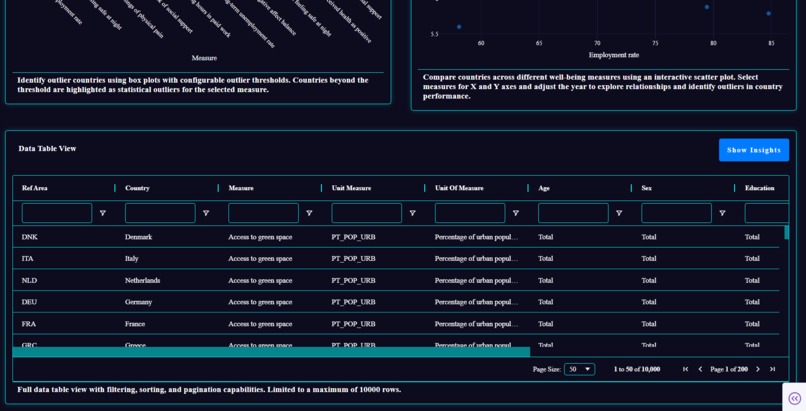The width and height of the screenshot is (806, 411).
Task: Click the table's vertical scrollbar thumb
Action: (x=786, y=232)
